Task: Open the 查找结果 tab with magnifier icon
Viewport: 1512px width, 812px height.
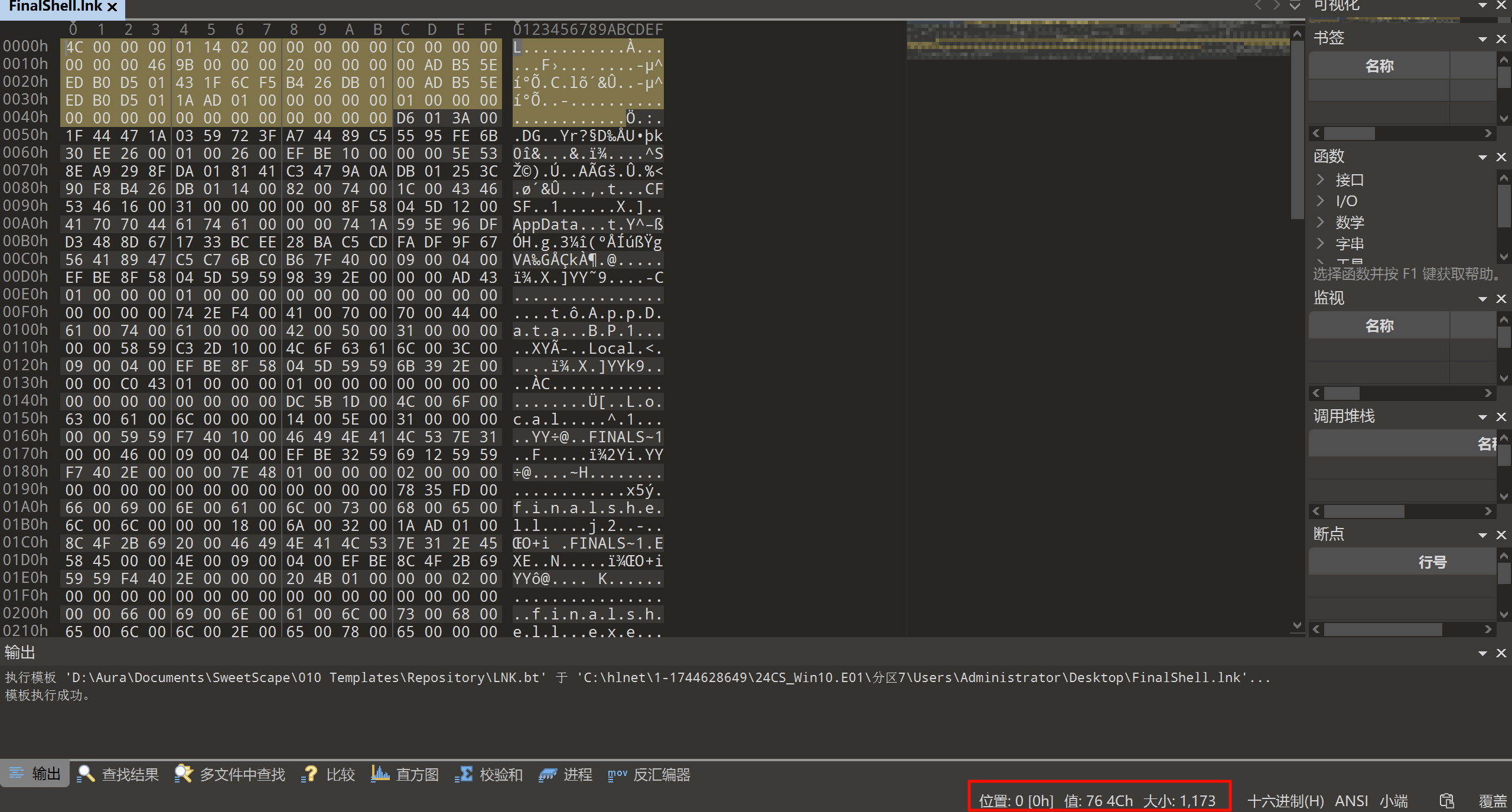Action: tap(119, 774)
